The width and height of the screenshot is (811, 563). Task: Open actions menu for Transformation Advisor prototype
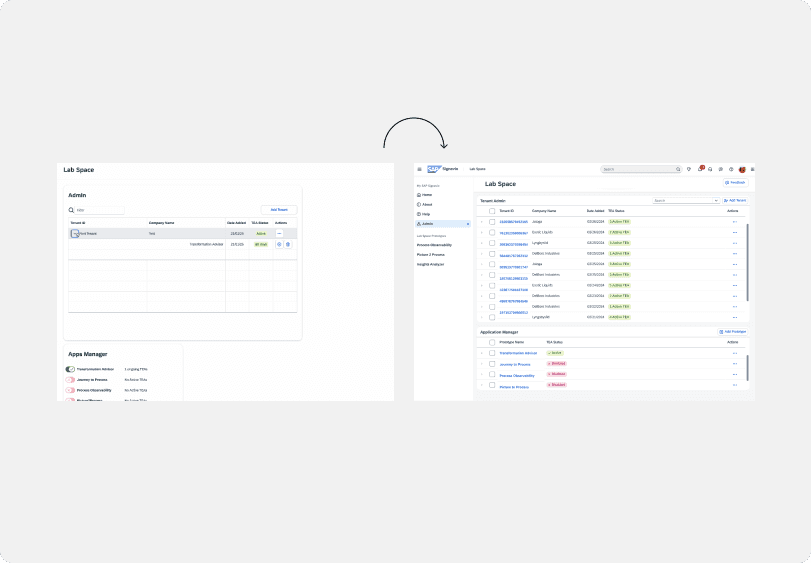click(734, 354)
